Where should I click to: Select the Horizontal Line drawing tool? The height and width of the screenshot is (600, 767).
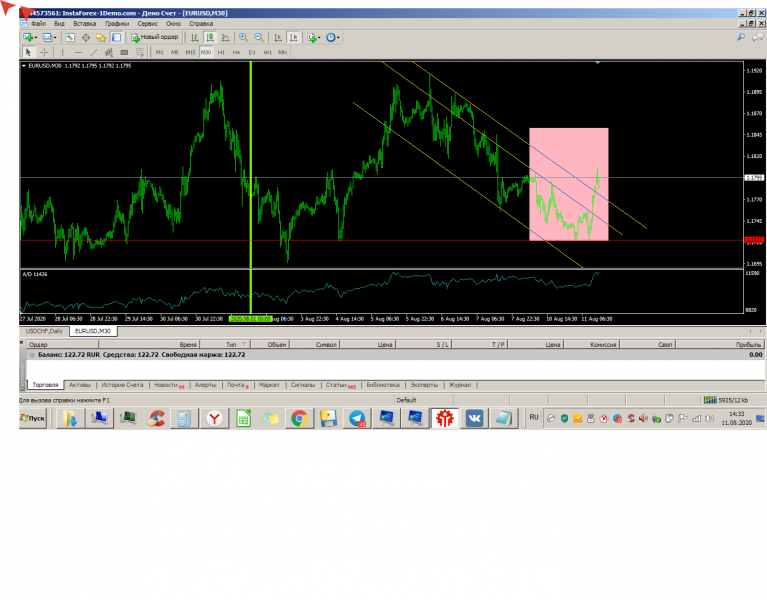[x=78, y=52]
